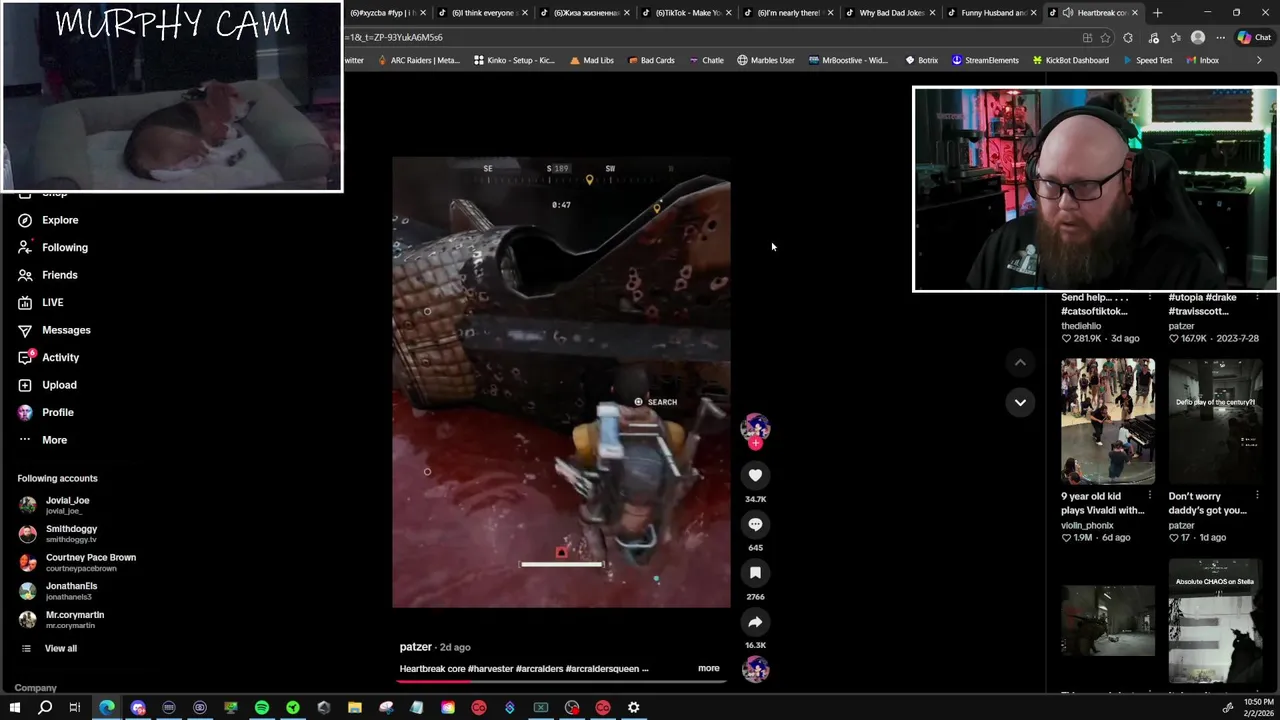Open Spotify from the taskbar
The width and height of the screenshot is (1280, 720).
262,708
